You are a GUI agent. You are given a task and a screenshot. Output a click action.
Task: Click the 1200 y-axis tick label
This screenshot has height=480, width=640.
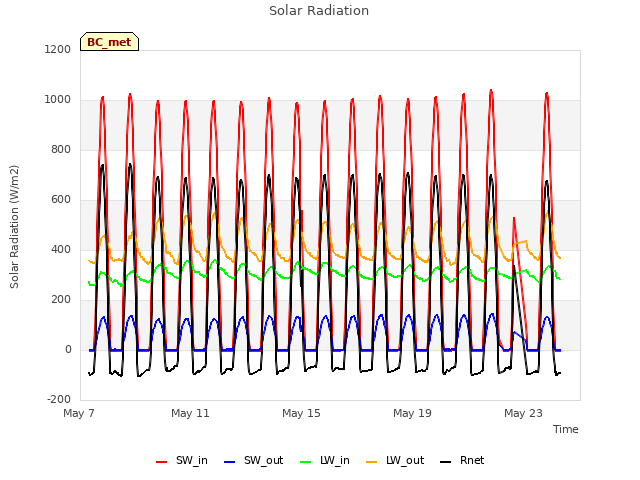(58, 50)
